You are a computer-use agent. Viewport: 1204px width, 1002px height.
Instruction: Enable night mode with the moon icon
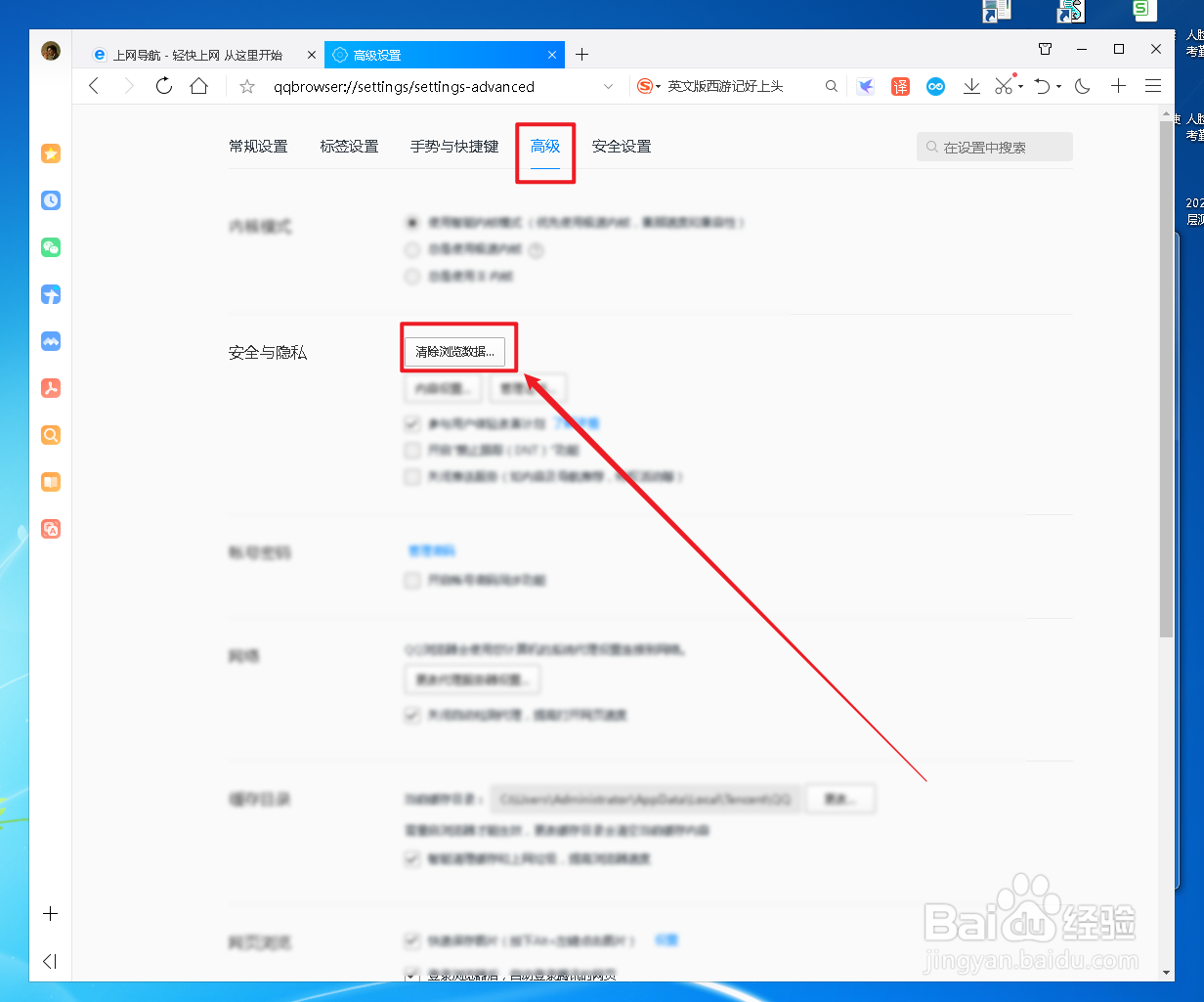(1082, 86)
